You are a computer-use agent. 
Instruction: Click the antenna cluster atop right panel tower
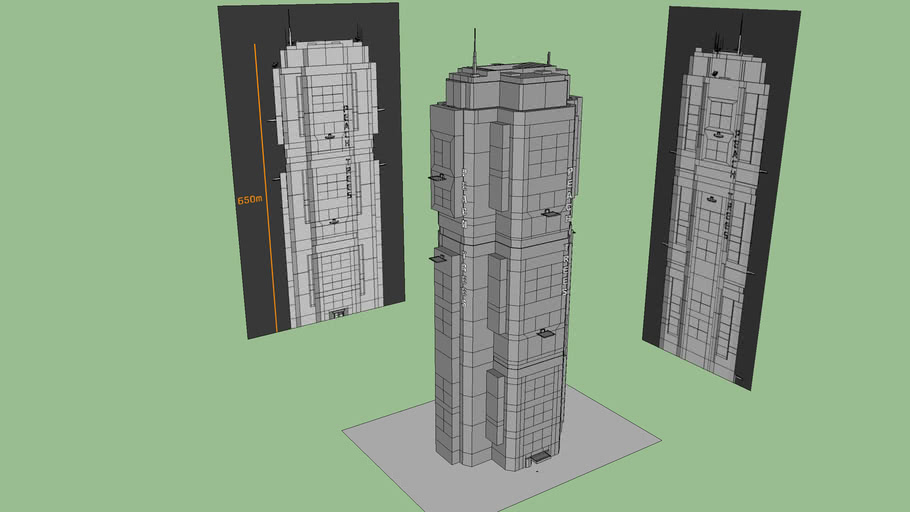click(726, 40)
